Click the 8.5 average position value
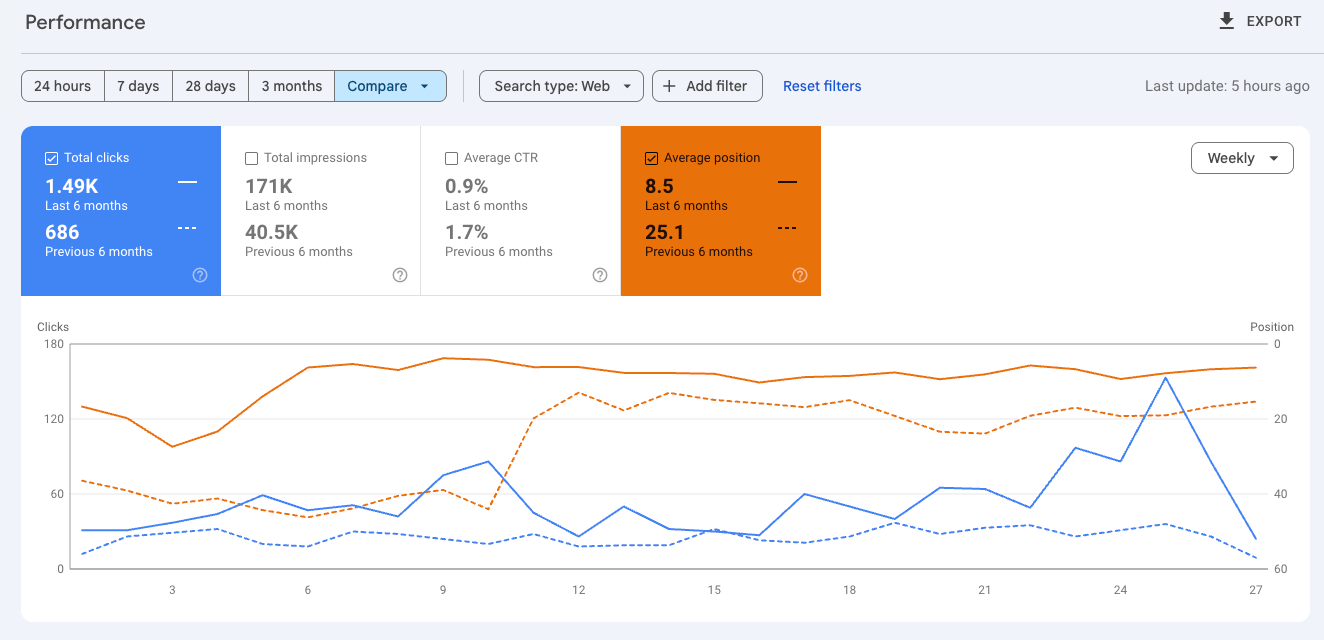1324x640 pixels. [x=659, y=186]
